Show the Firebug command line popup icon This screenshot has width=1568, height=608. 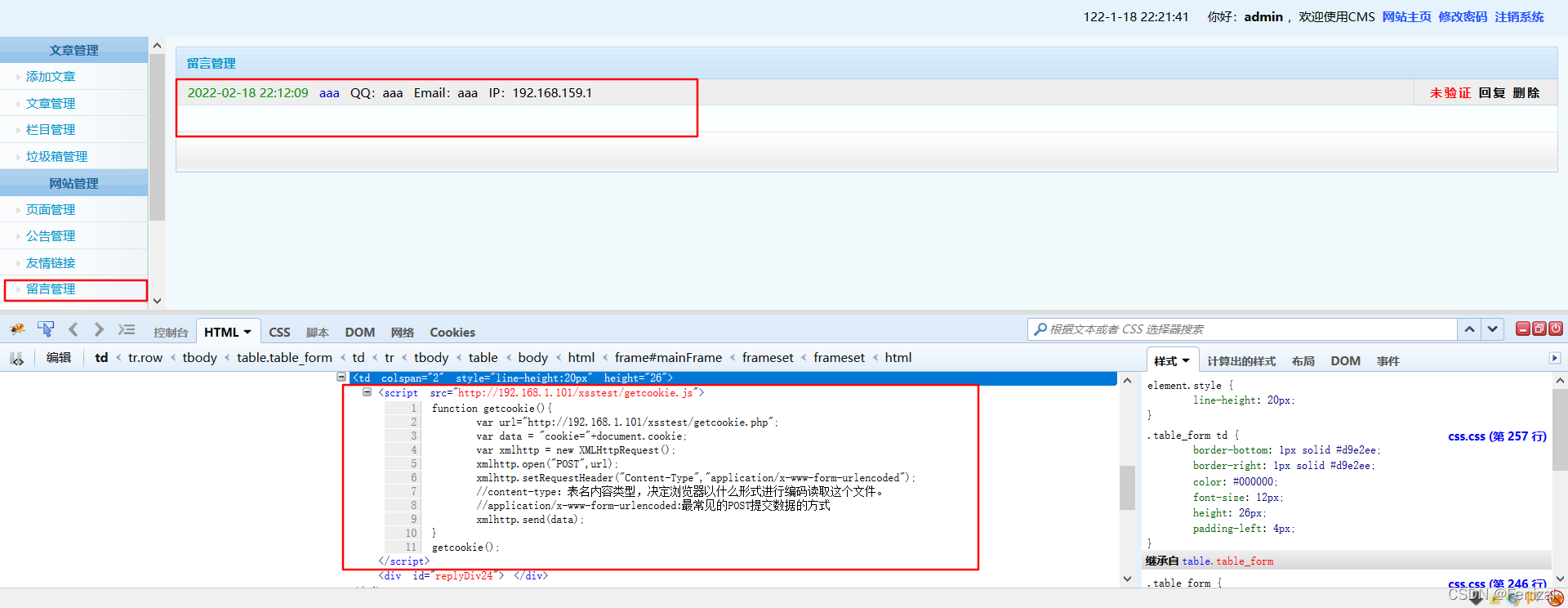[127, 329]
